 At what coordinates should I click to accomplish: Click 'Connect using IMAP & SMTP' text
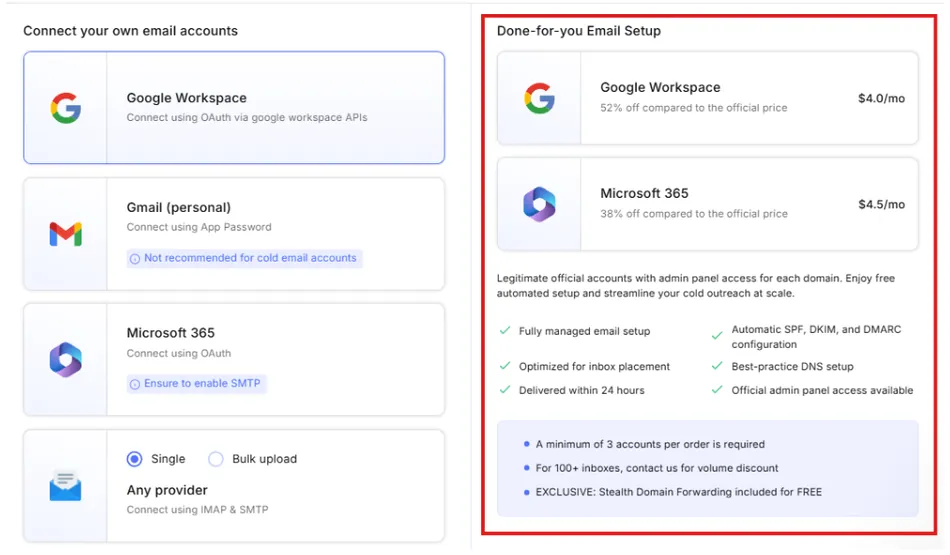pos(197,510)
